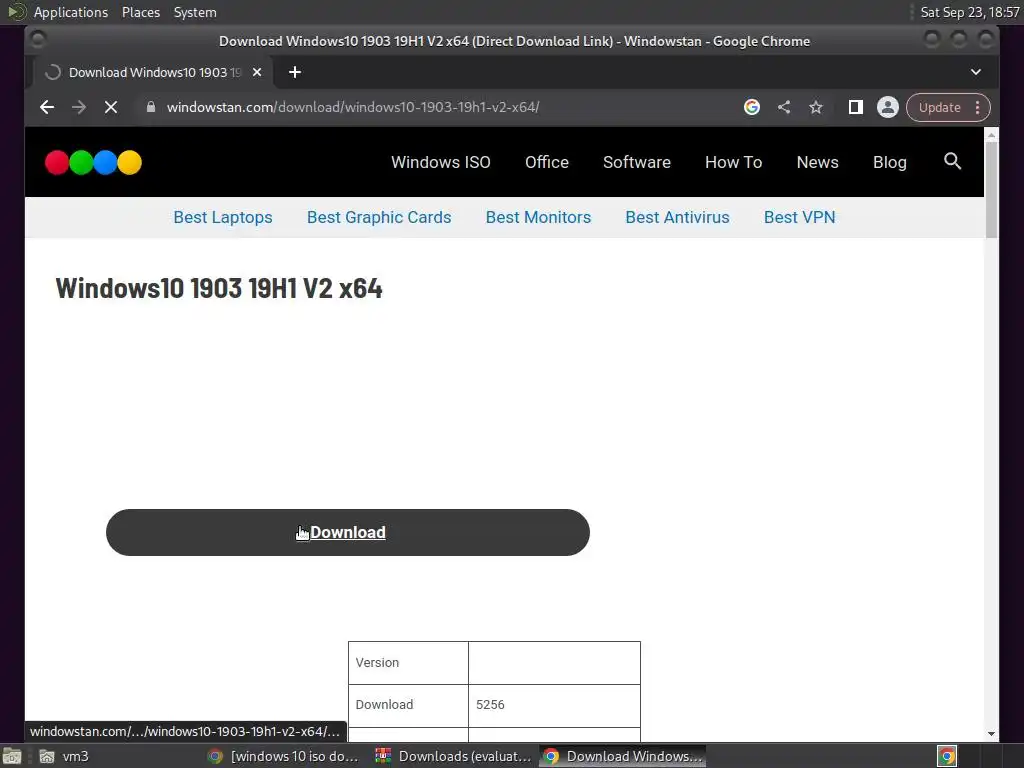
Task: Switch to windows 10 iso Chrome taskbar window
Action: (284, 756)
